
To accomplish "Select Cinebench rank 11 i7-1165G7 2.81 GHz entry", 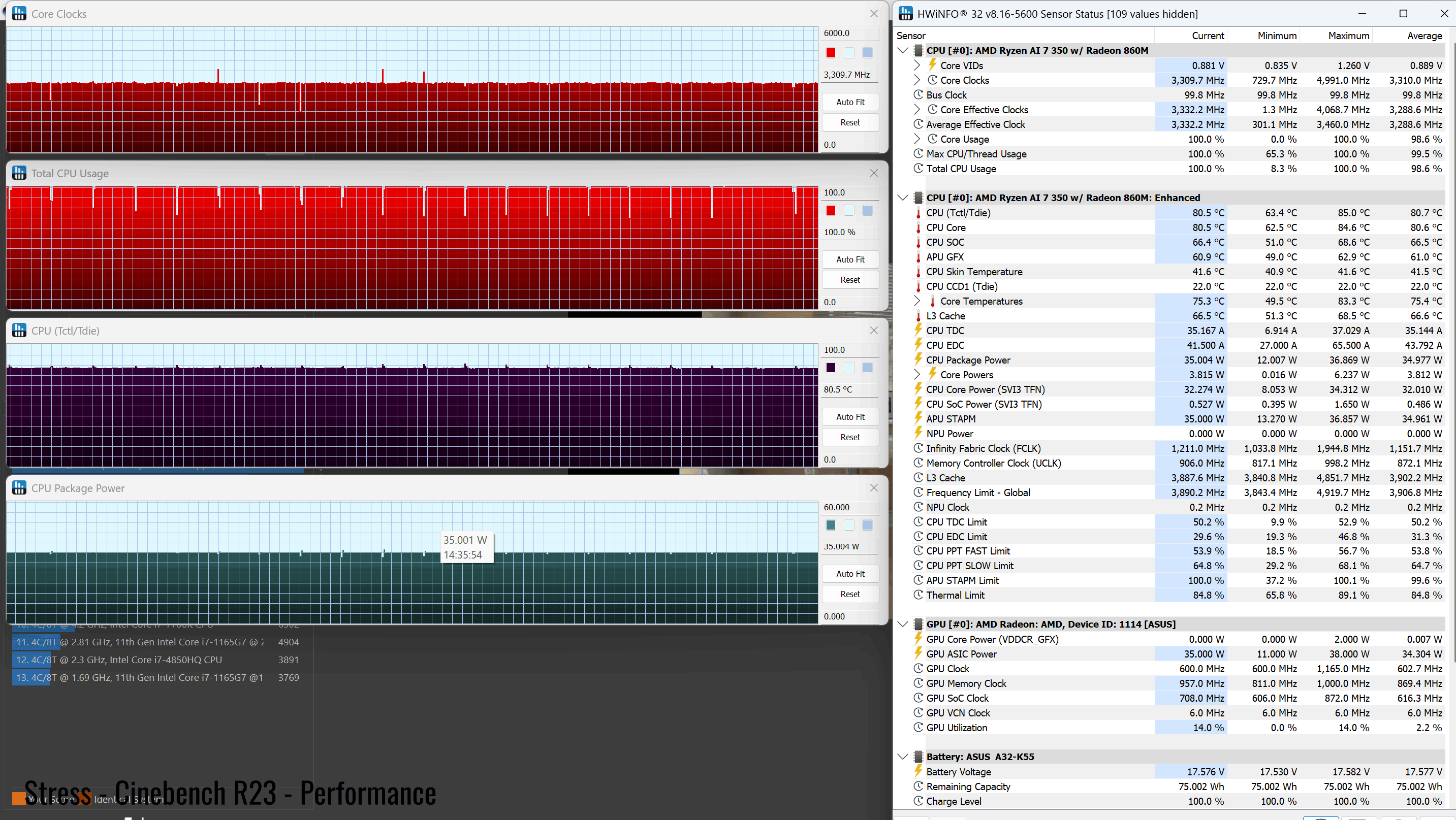I will [157, 642].
